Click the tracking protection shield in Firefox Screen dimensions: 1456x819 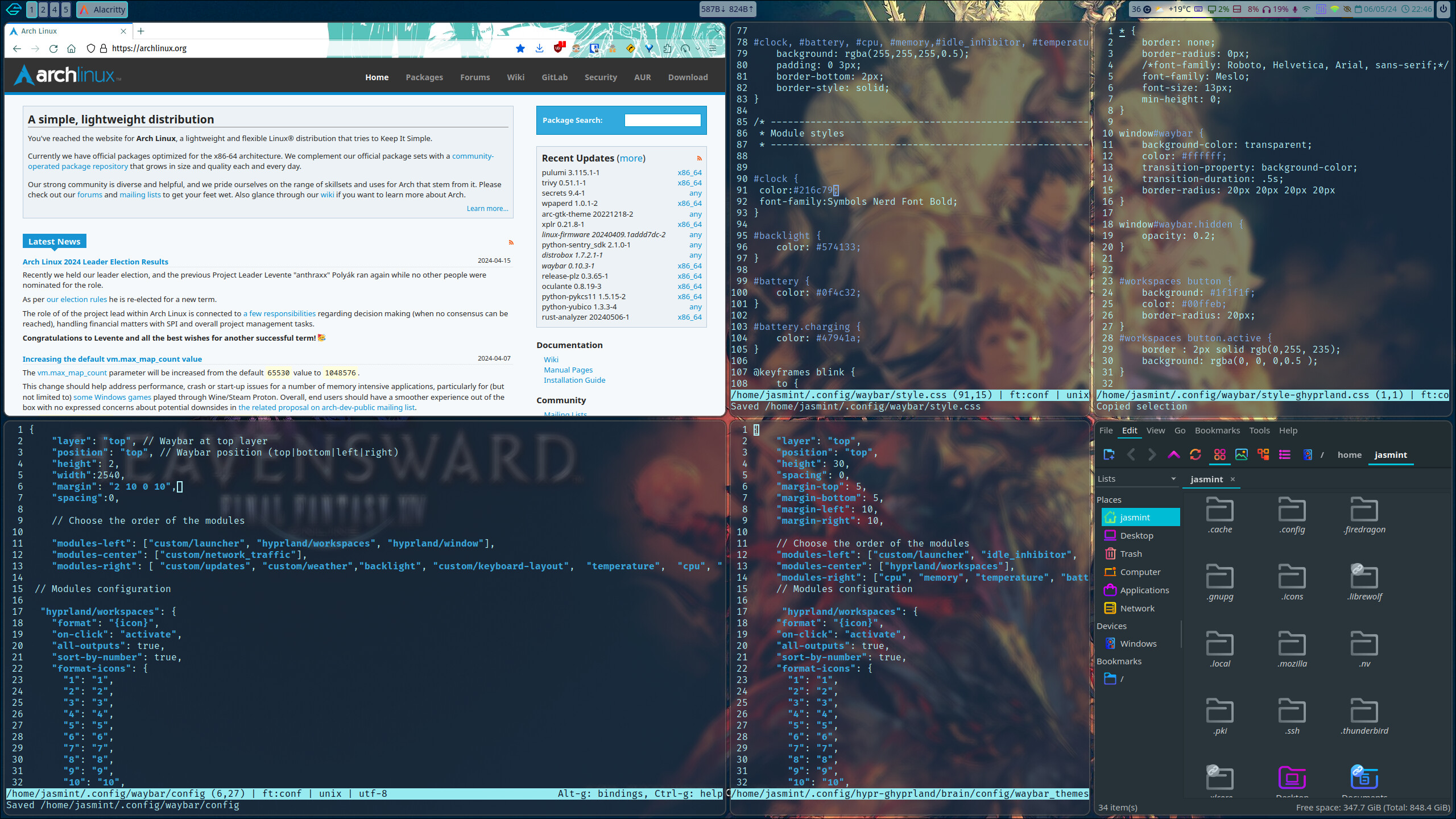[x=90, y=48]
